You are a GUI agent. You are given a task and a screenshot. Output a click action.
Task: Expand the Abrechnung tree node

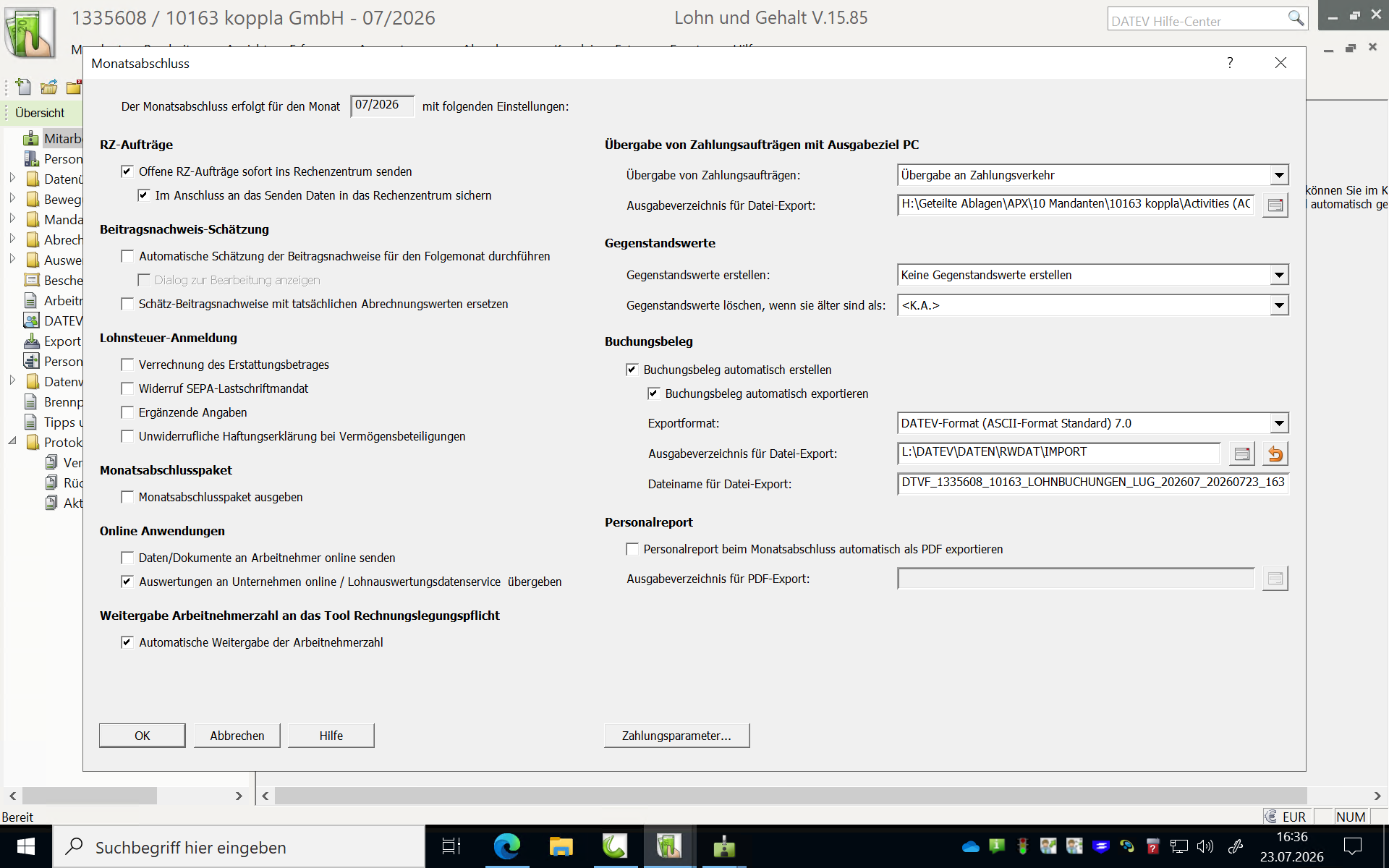[x=12, y=238]
